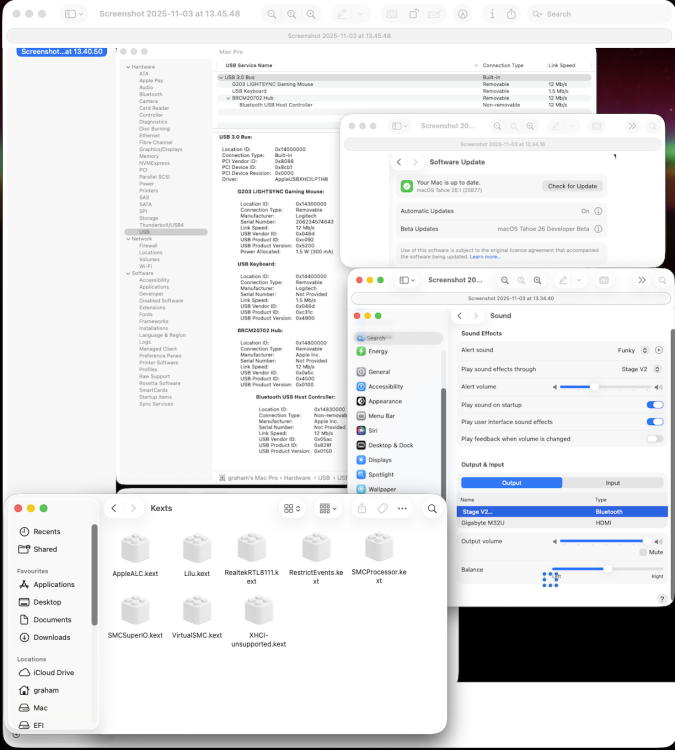Click the share icon in Kexts Finder toolbar
Viewport: 675px width, 750px height.
click(362, 508)
